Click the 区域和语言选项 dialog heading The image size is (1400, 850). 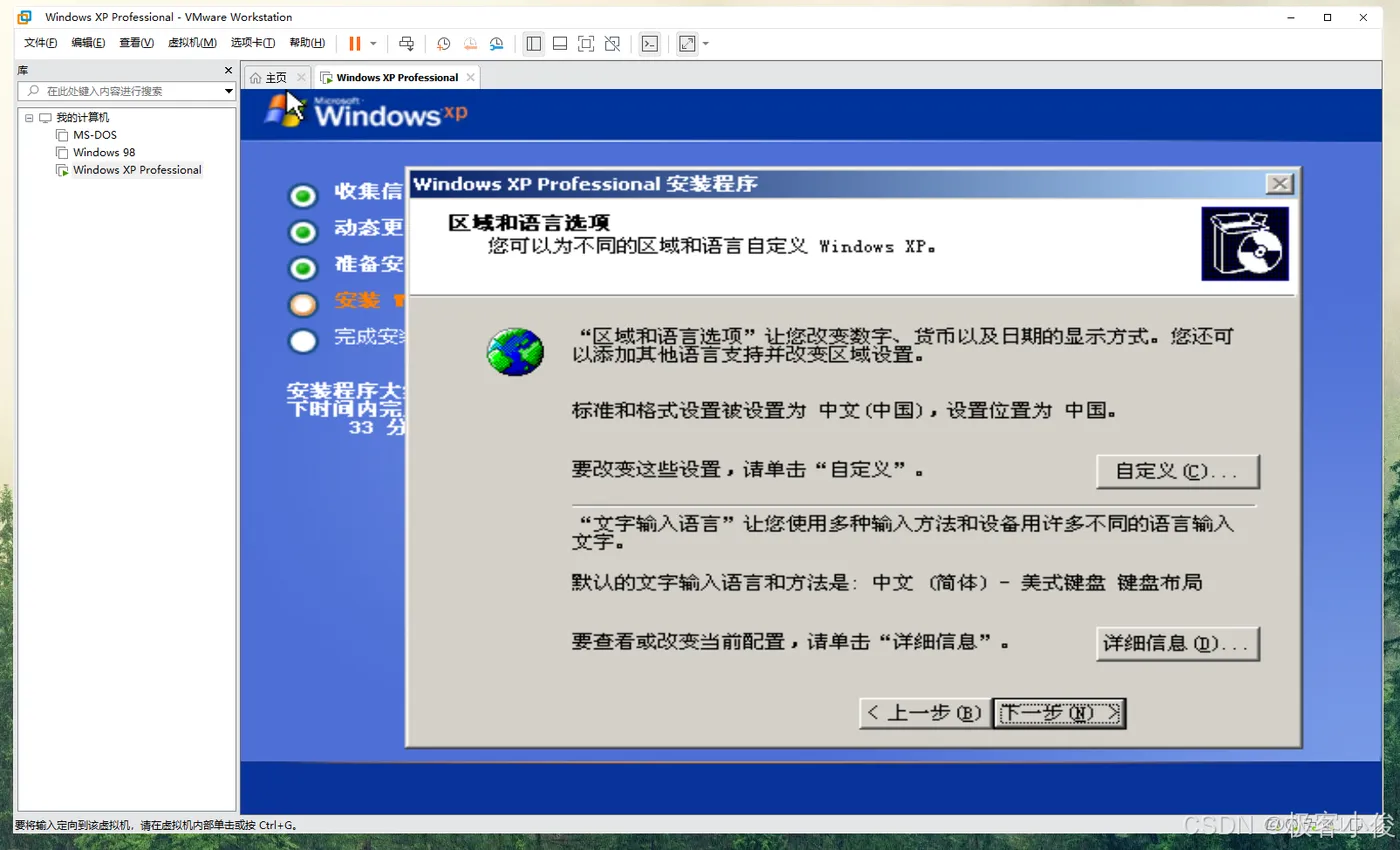click(x=529, y=222)
